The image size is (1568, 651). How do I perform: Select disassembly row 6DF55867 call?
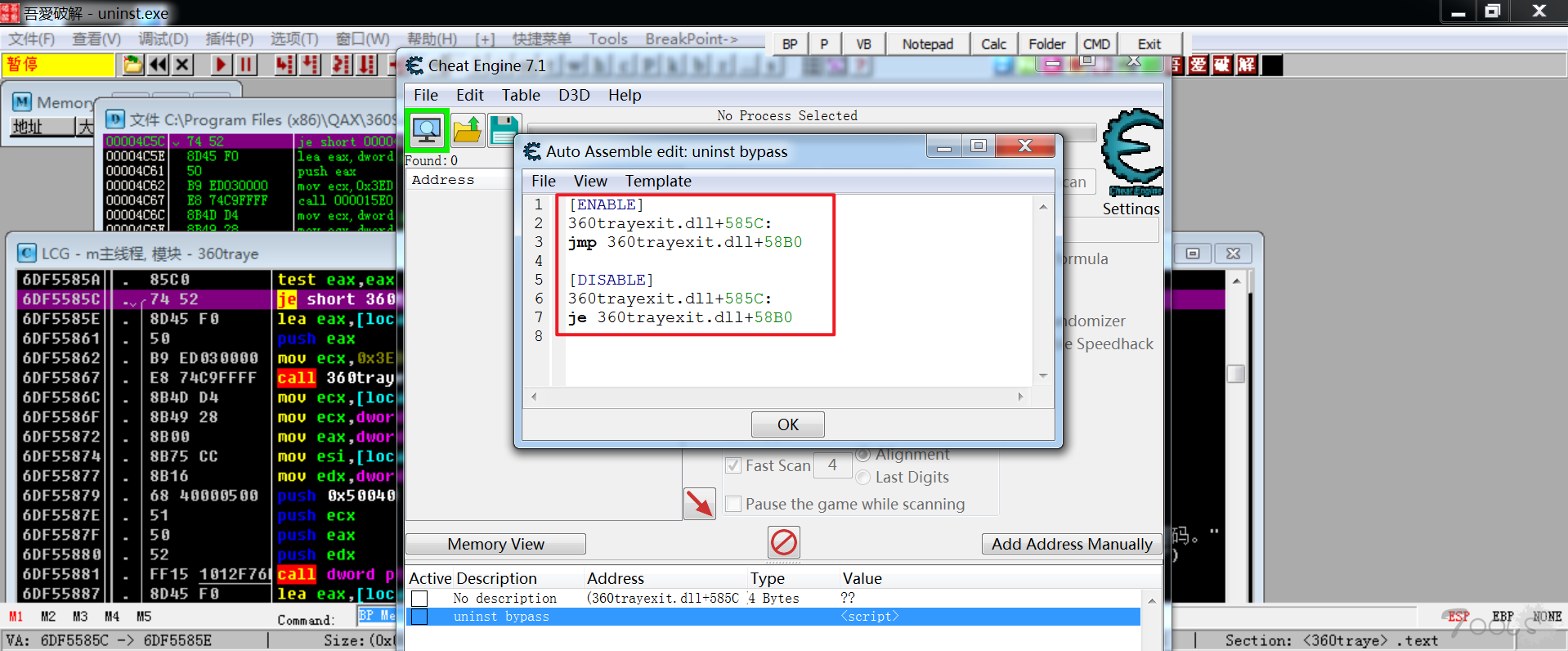point(208,378)
